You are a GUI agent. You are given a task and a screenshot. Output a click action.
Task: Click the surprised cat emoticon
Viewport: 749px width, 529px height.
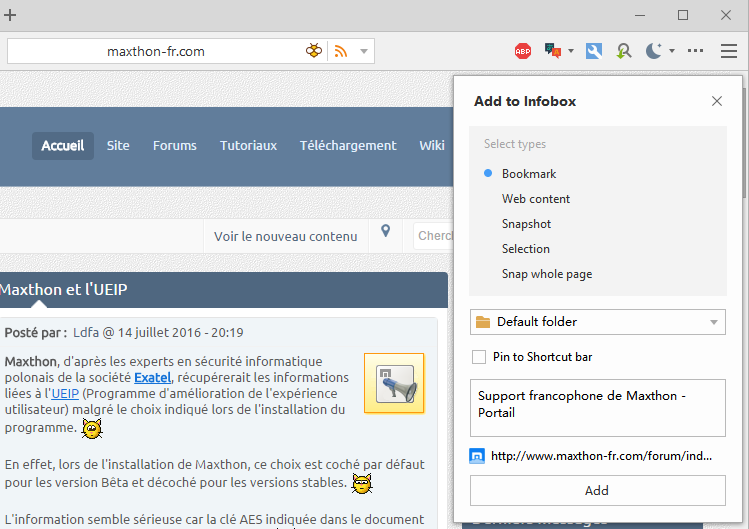click(92, 428)
